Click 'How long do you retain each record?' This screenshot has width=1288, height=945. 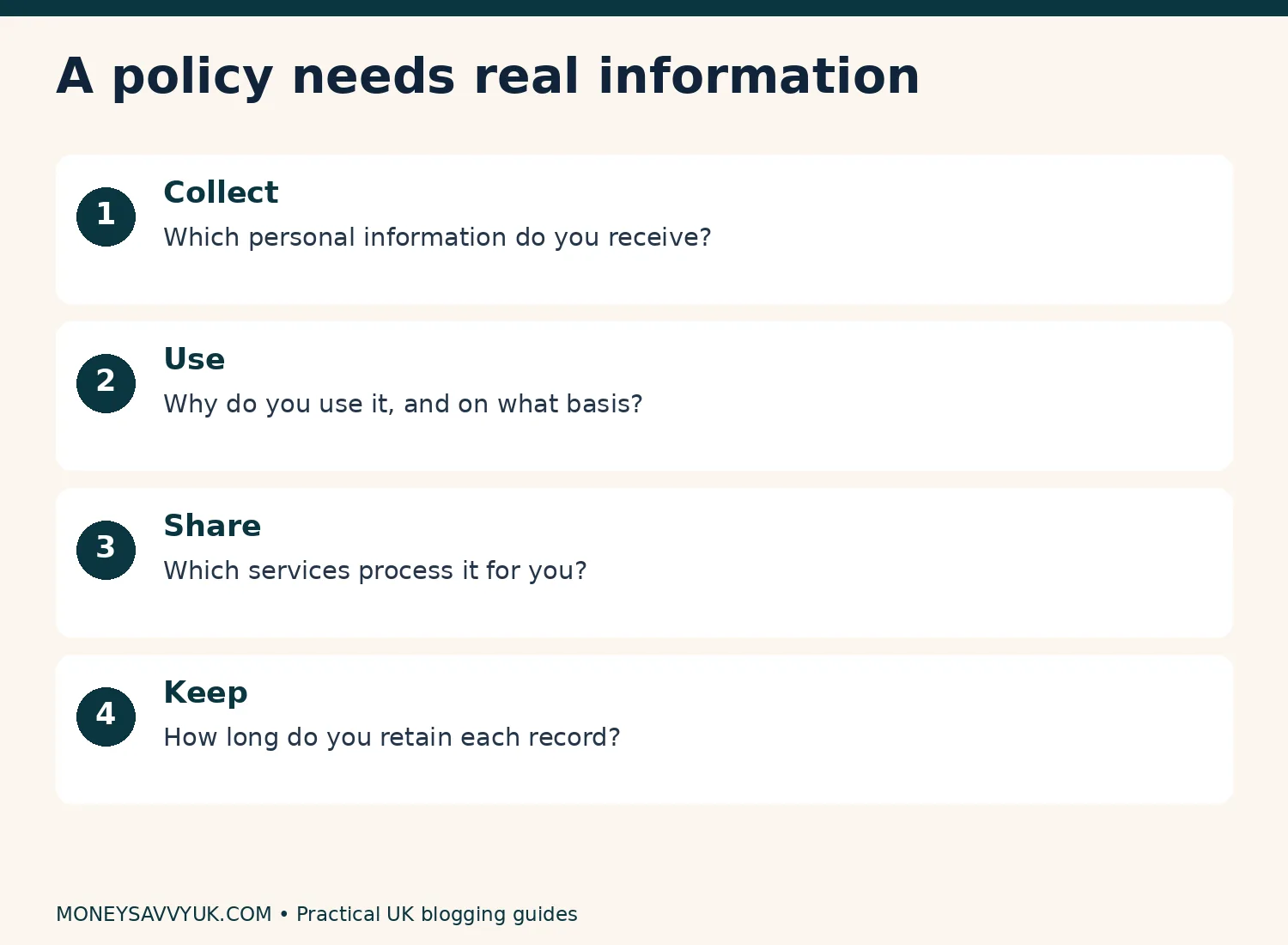(392, 738)
